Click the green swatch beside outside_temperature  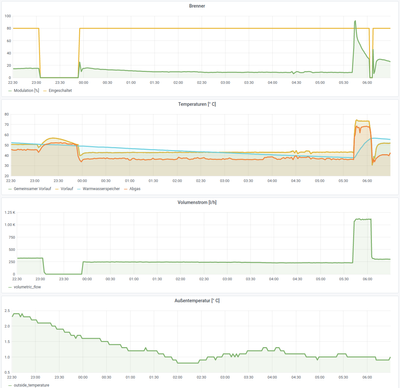point(10,385)
